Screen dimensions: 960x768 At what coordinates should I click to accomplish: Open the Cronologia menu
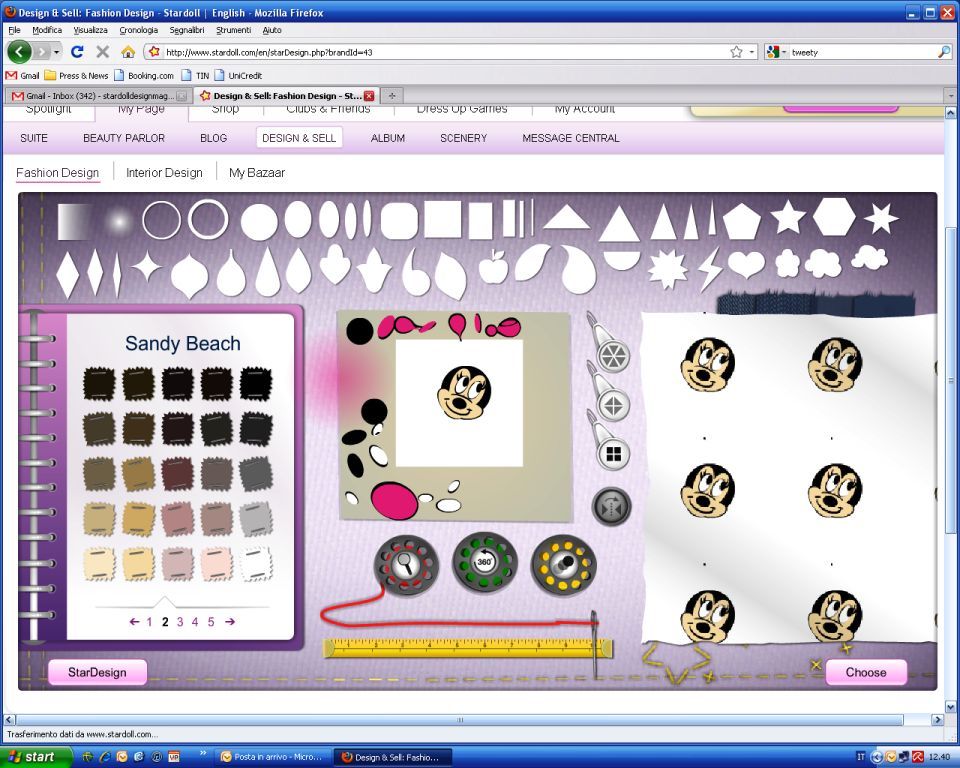point(138,29)
